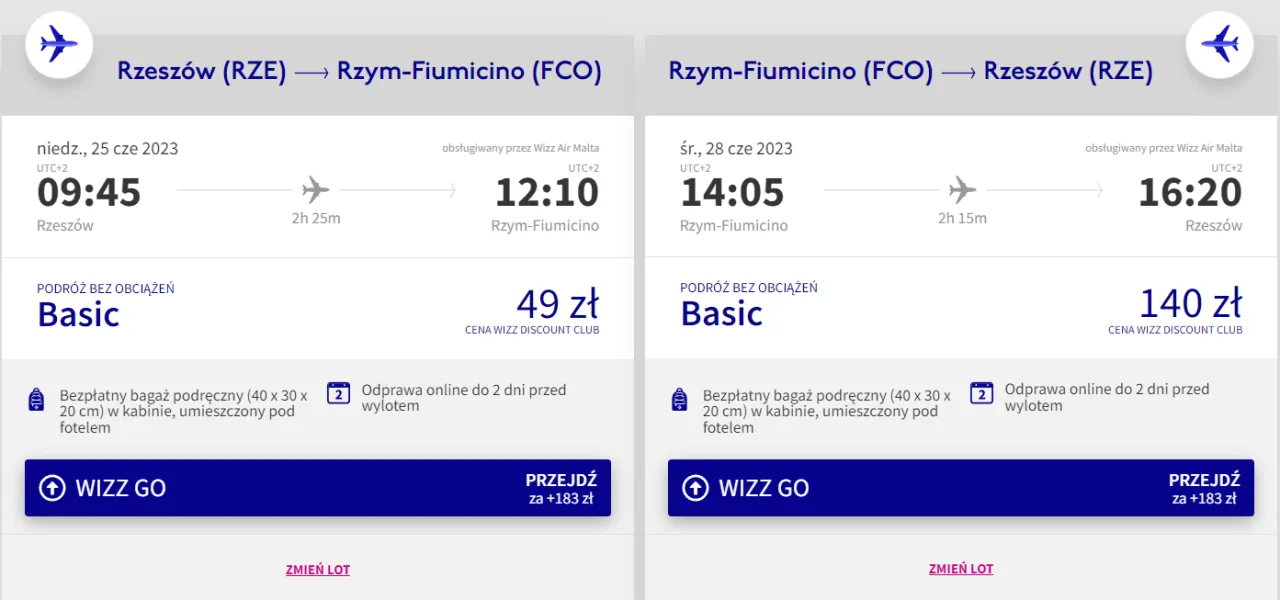Click the online check-in calendar icon for return flight
1280x600 pixels.
[x=982, y=393]
